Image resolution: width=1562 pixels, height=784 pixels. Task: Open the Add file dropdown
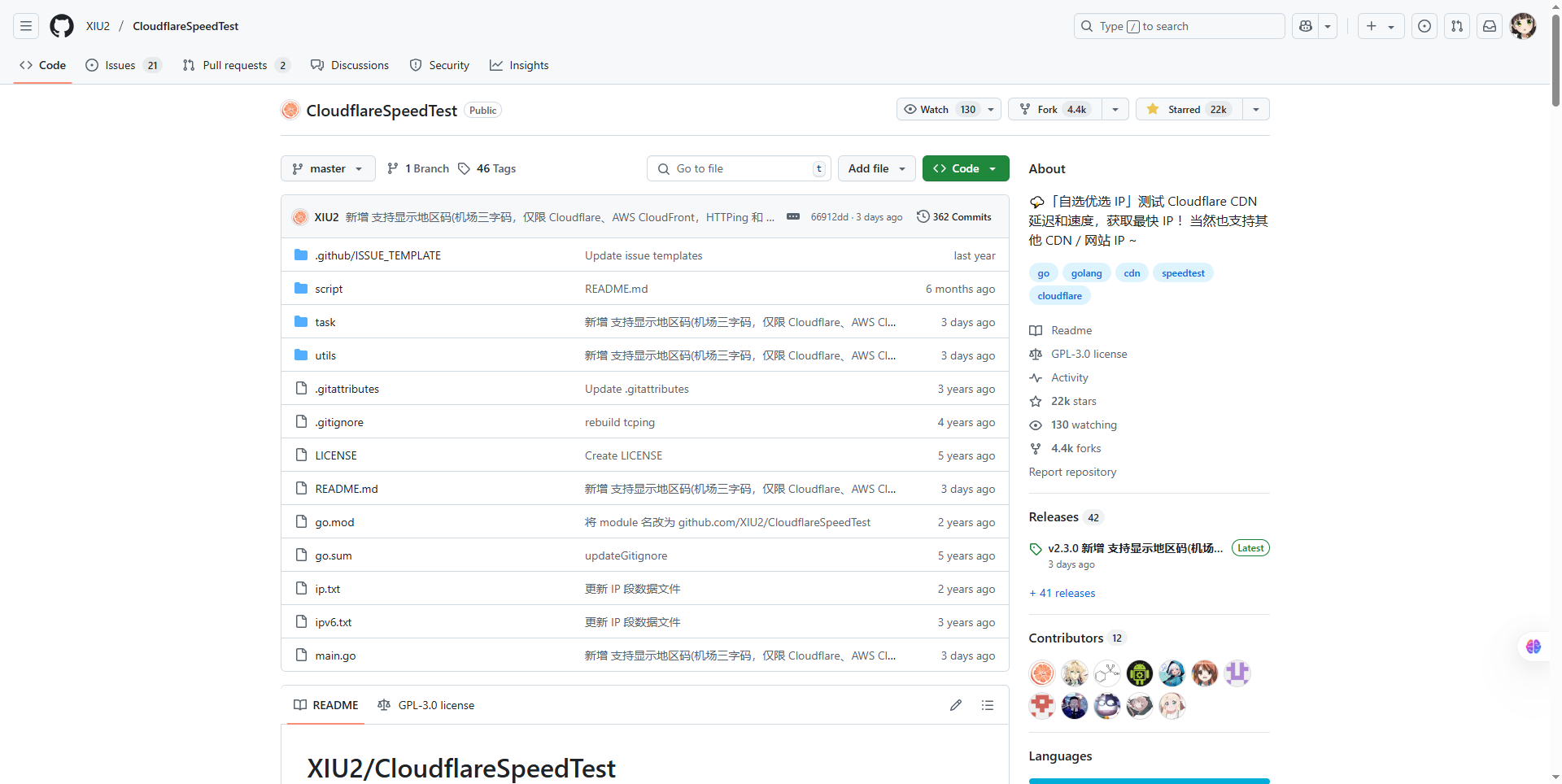point(876,168)
